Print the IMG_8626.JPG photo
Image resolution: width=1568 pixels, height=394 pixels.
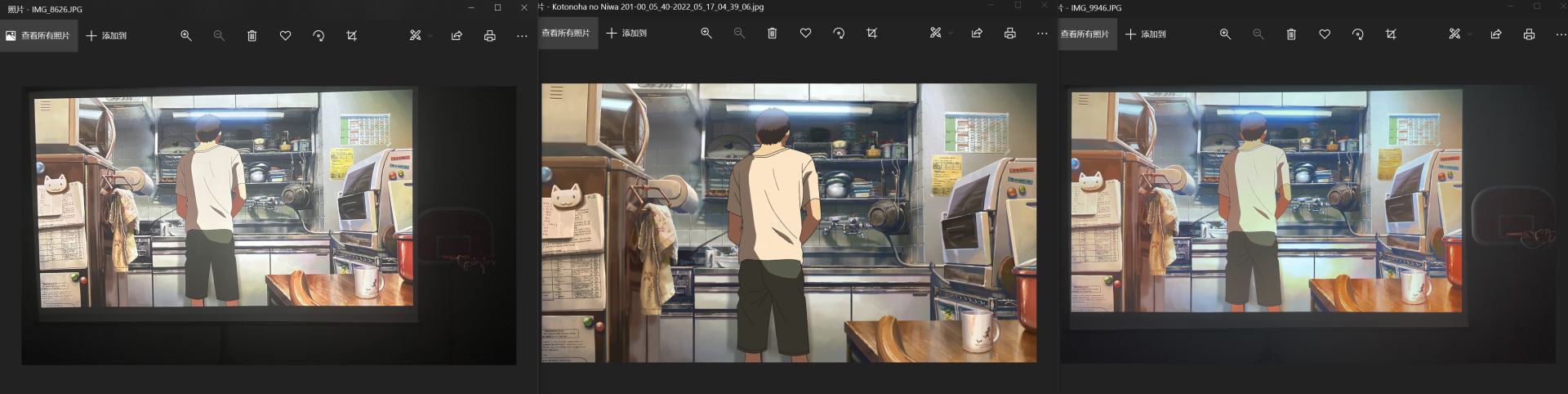click(x=489, y=36)
